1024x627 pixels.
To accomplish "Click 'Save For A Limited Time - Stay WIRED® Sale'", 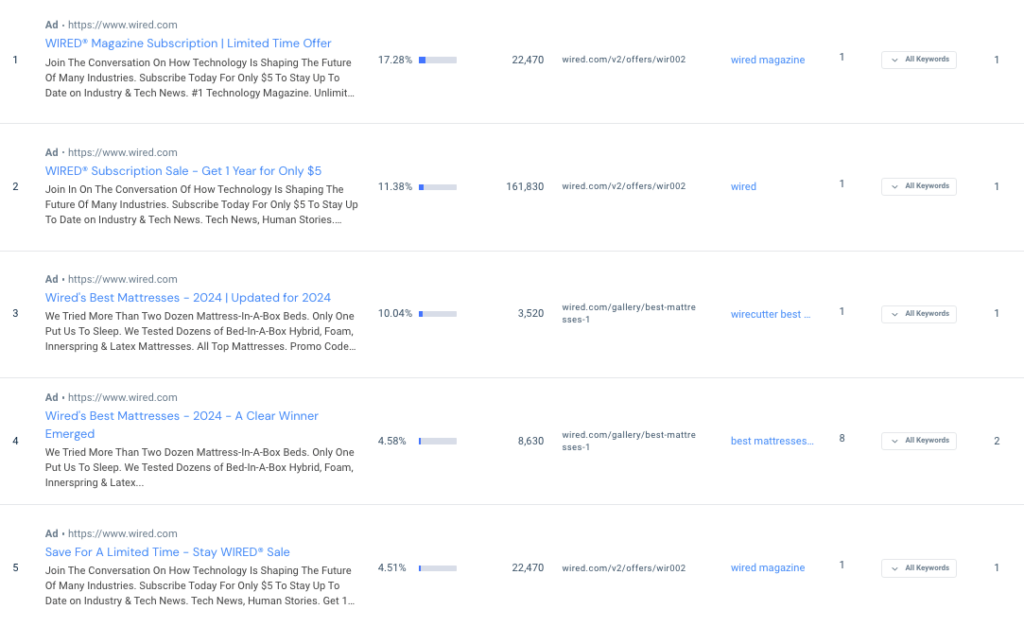I will pos(167,552).
